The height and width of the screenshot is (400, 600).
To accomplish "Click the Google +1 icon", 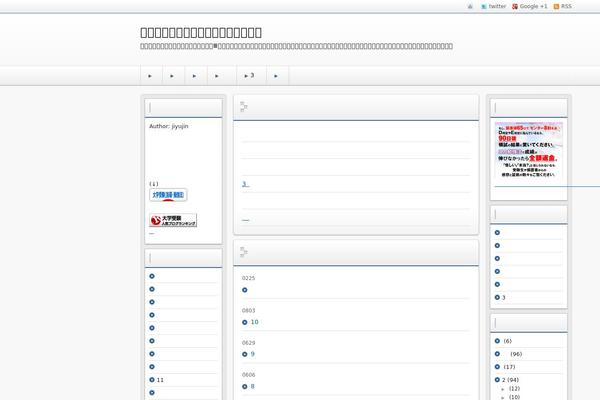I will coord(515,7).
